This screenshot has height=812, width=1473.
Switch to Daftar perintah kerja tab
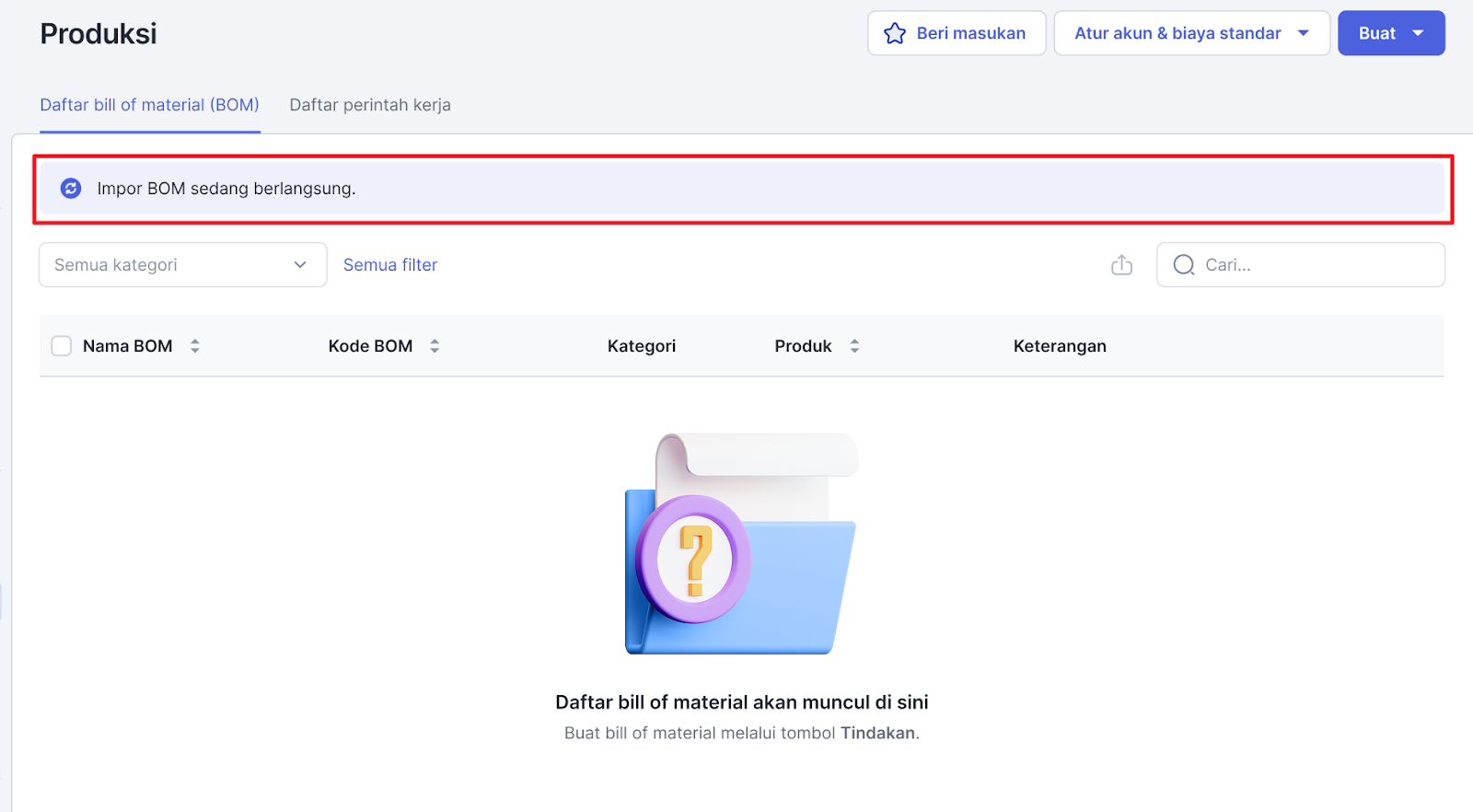click(x=370, y=105)
